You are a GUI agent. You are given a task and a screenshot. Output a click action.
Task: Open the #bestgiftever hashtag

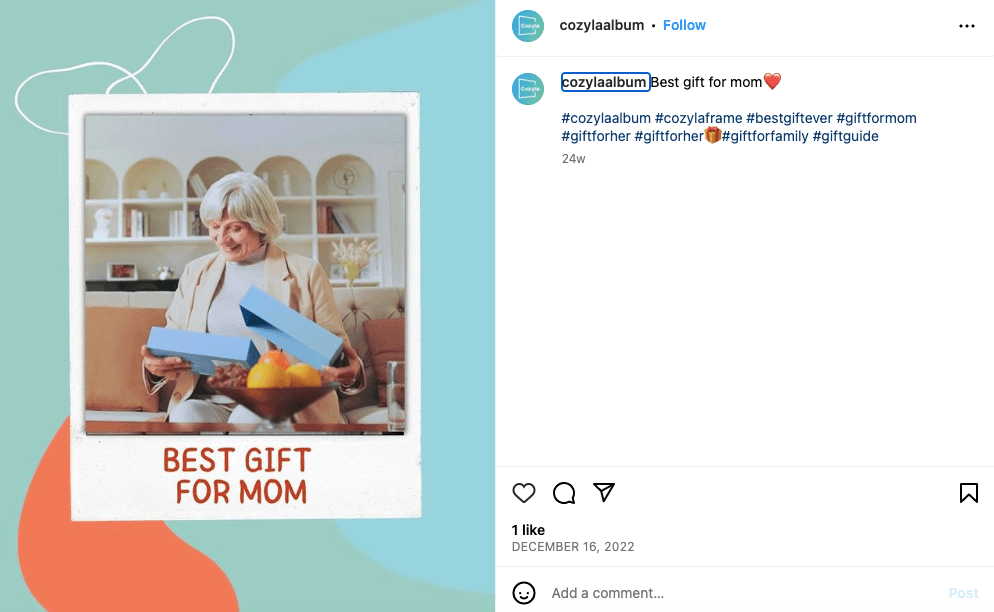[x=789, y=119]
